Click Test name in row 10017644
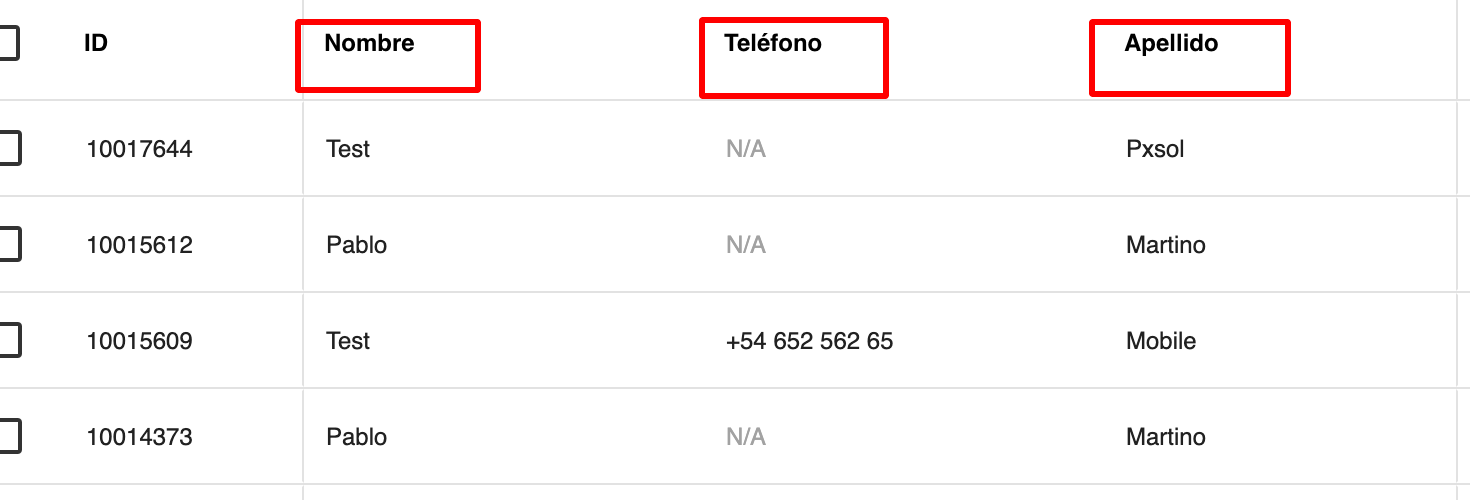The width and height of the screenshot is (1470, 500). tap(348, 149)
